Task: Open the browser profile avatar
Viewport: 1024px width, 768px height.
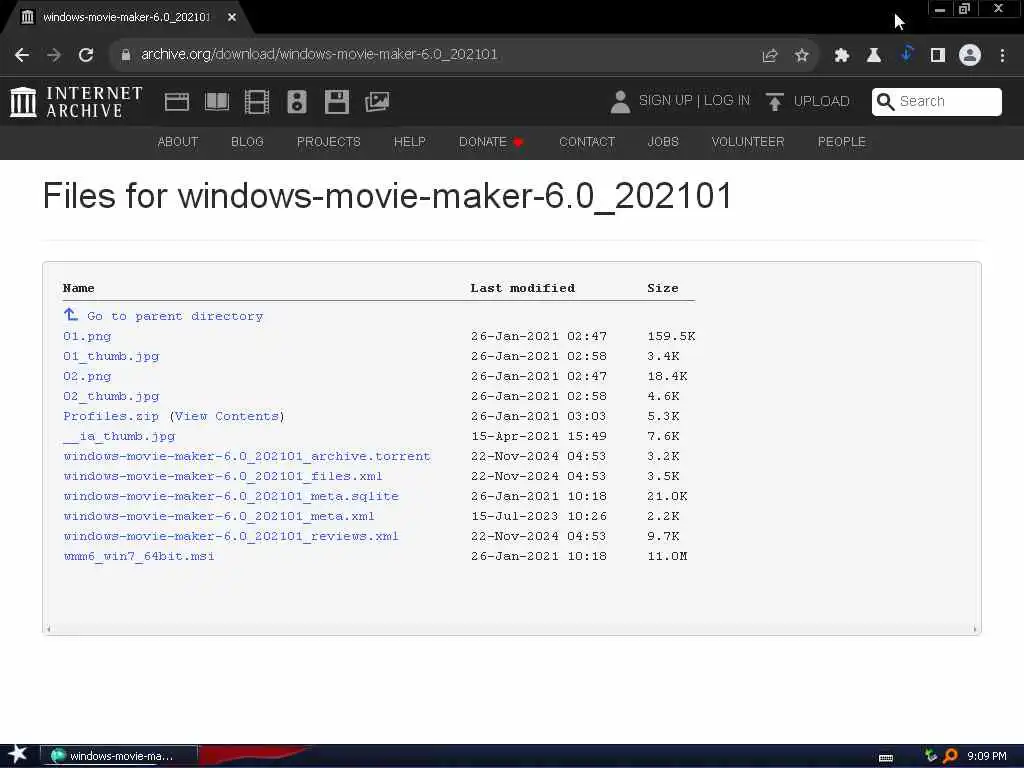Action: tap(970, 56)
